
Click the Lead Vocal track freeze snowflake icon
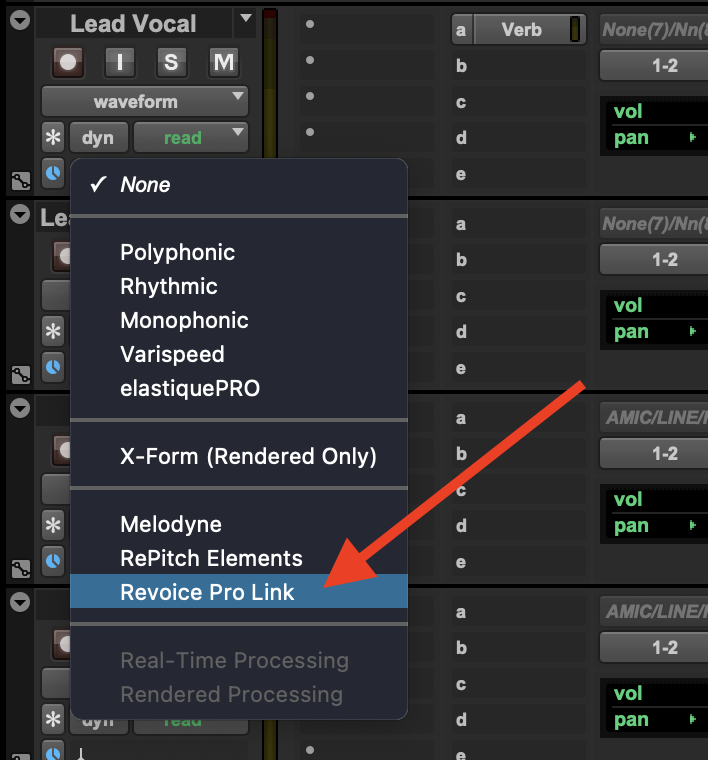point(52,138)
